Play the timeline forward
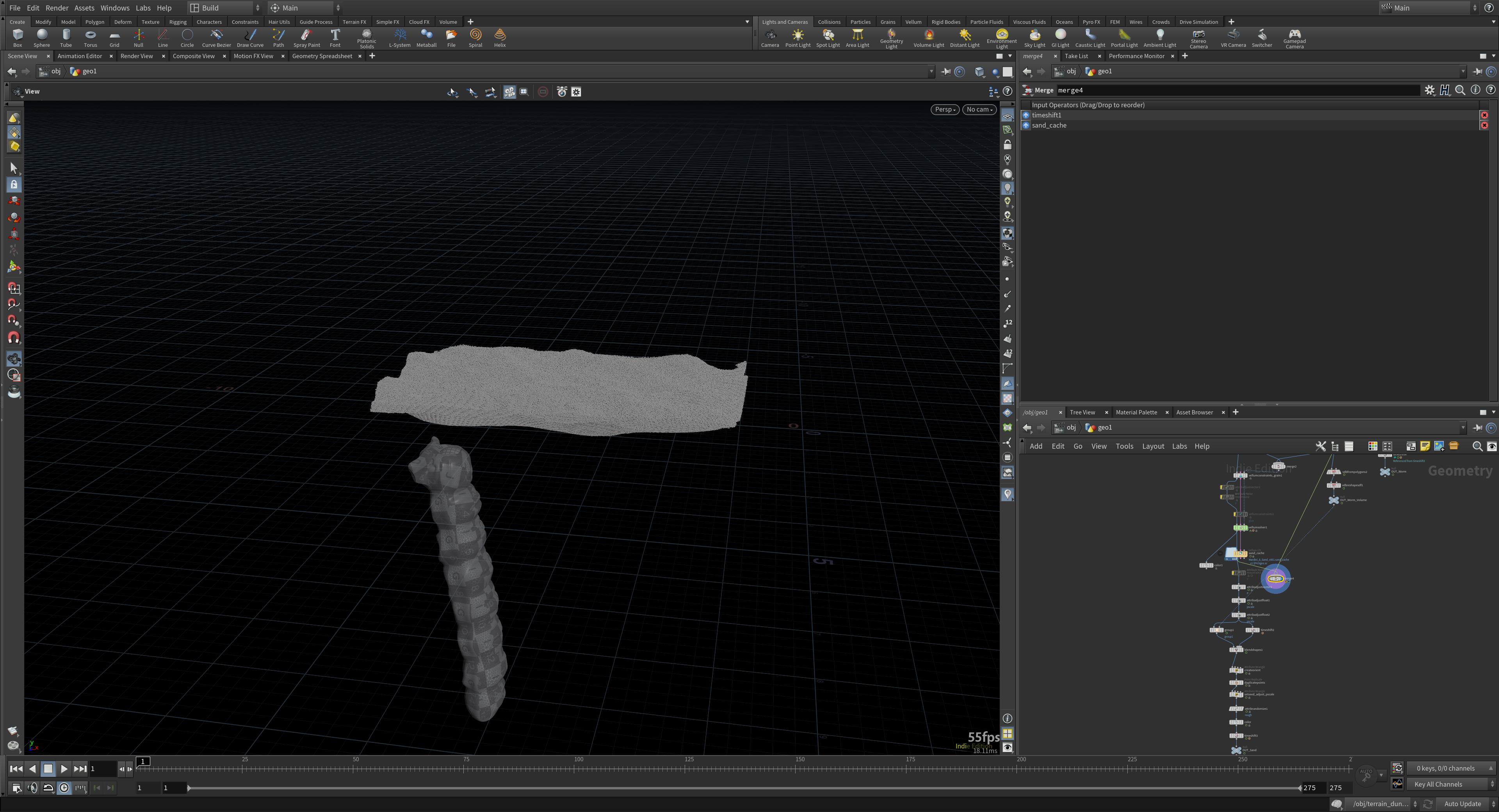The width and height of the screenshot is (1499, 812). pos(64,768)
